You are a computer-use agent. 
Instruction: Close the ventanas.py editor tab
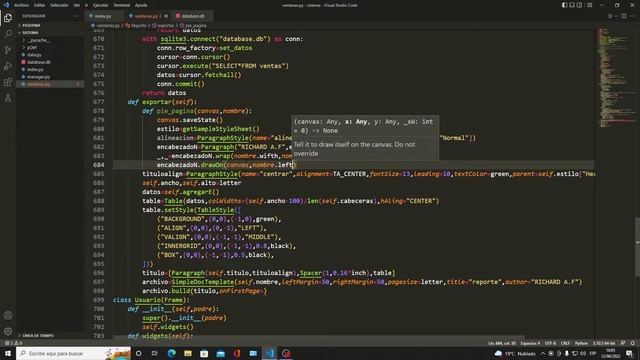[x=166, y=16]
